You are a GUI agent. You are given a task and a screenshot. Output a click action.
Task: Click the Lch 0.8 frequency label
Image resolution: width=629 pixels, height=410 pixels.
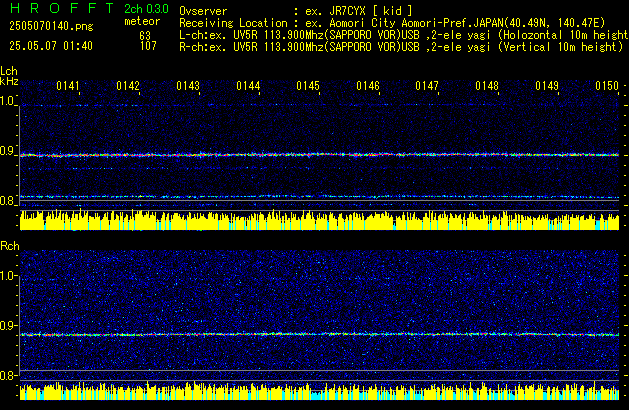[x=7, y=201]
